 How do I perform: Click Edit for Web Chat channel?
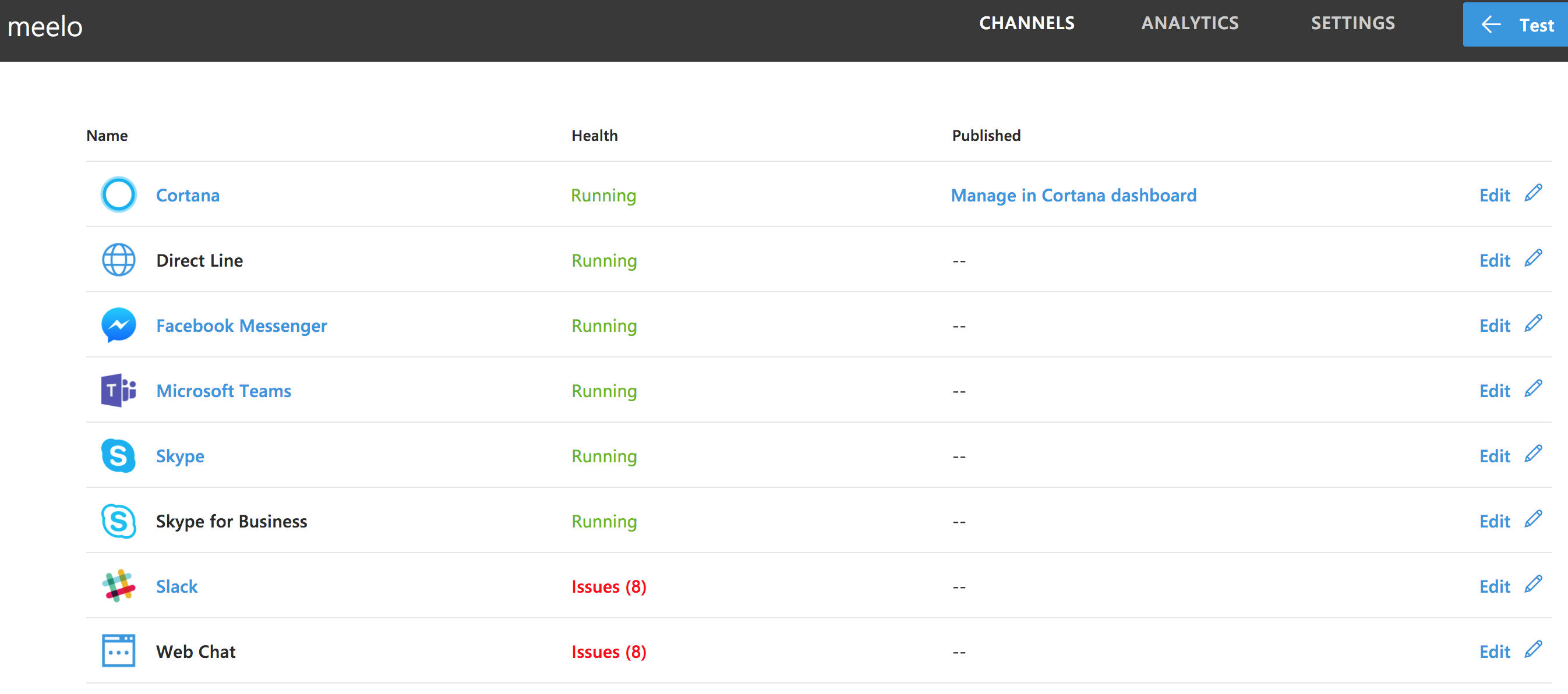click(x=1495, y=652)
